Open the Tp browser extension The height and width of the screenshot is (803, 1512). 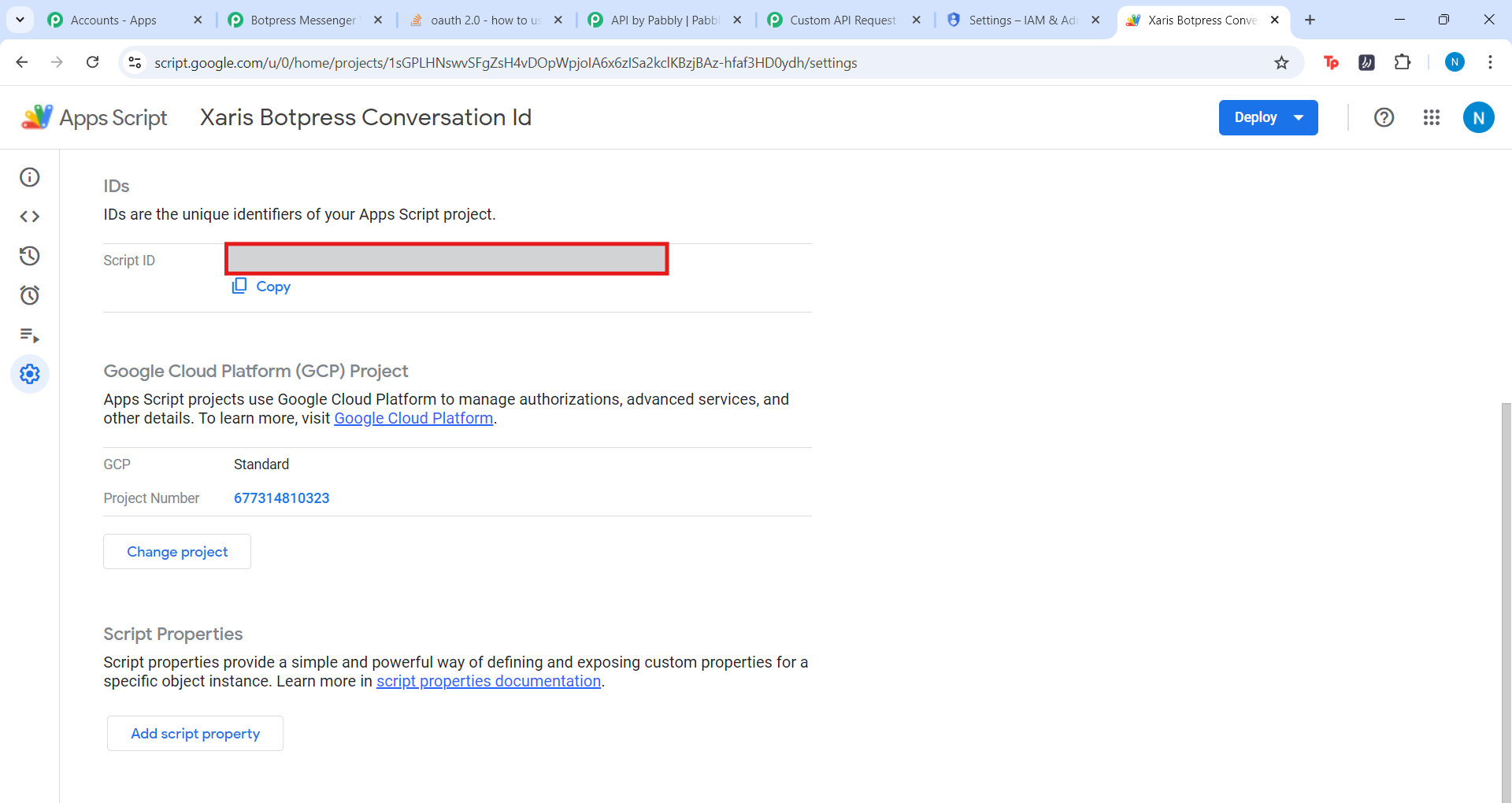(1332, 62)
